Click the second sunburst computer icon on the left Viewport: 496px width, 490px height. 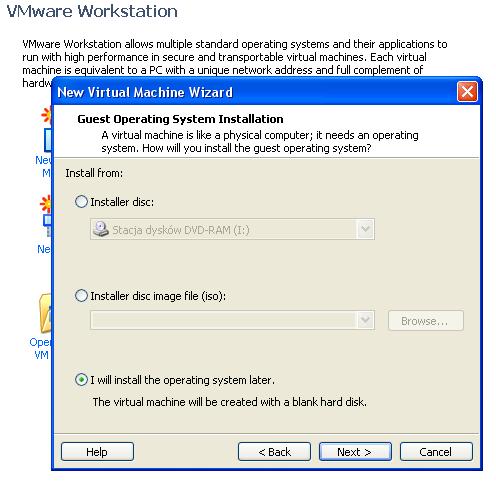pos(46,204)
